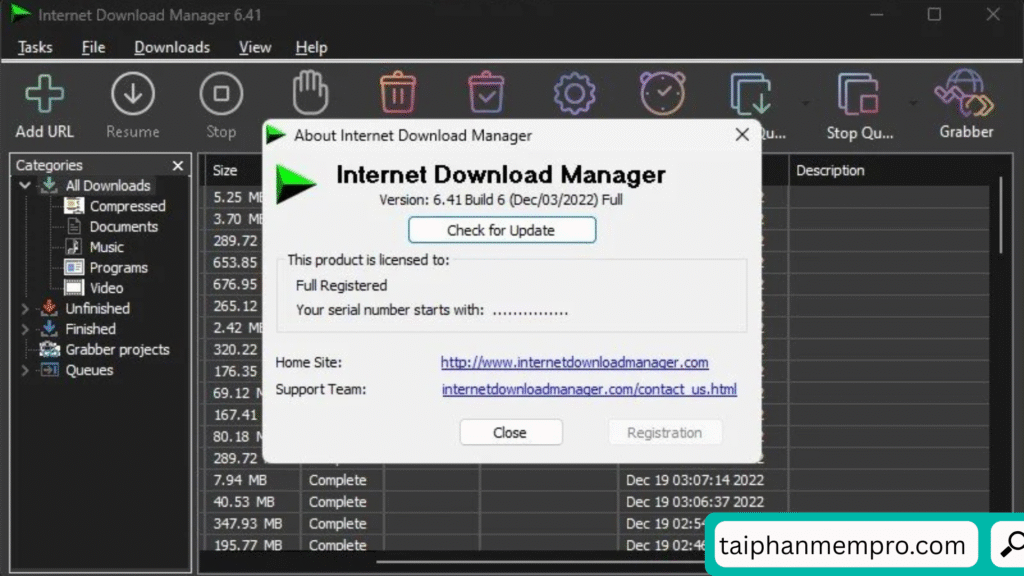Launch the Grabber tool icon
Image resolution: width=1024 pixels, height=576 pixels.
[966, 94]
